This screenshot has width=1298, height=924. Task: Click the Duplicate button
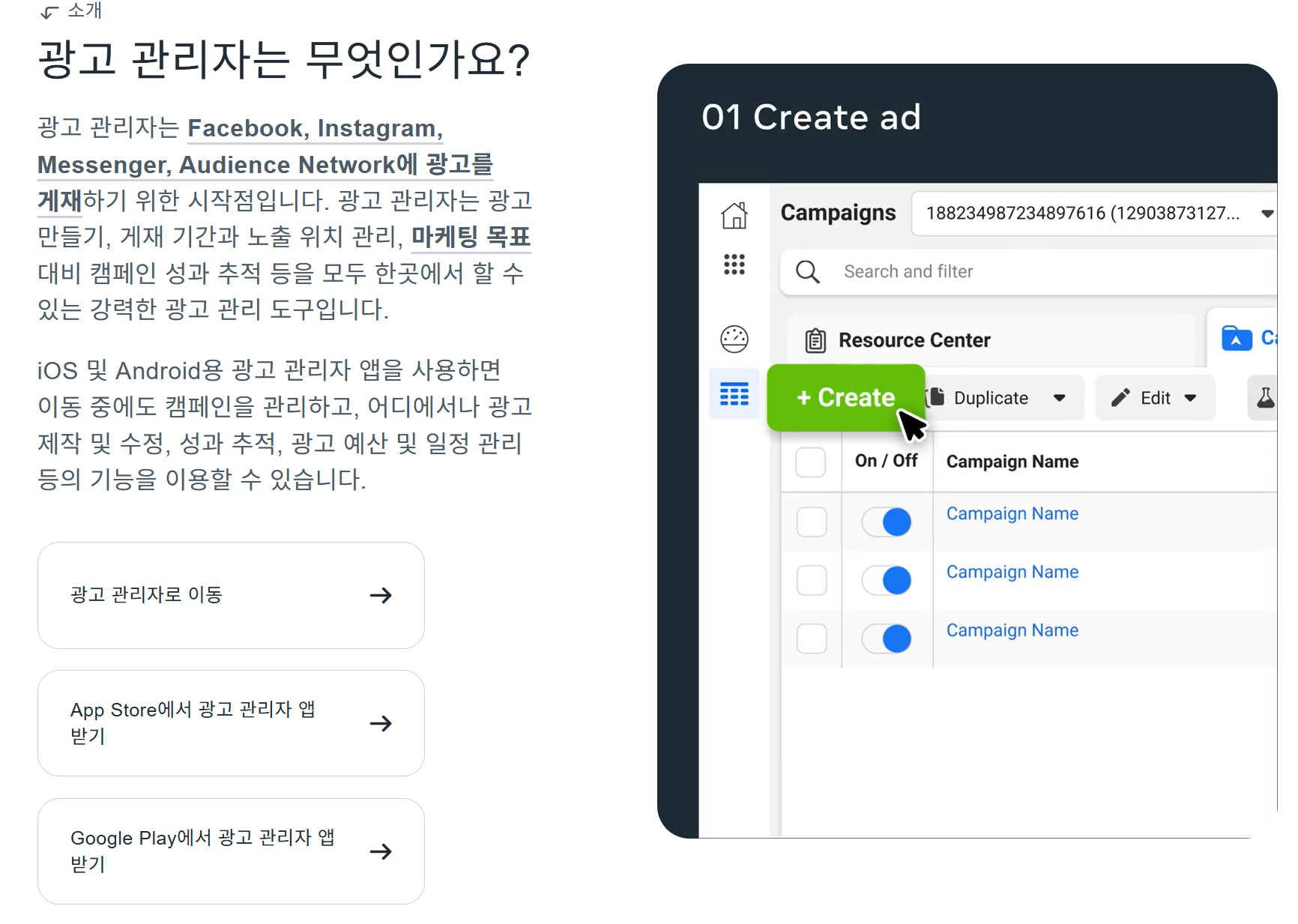(x=1004, y=398)
